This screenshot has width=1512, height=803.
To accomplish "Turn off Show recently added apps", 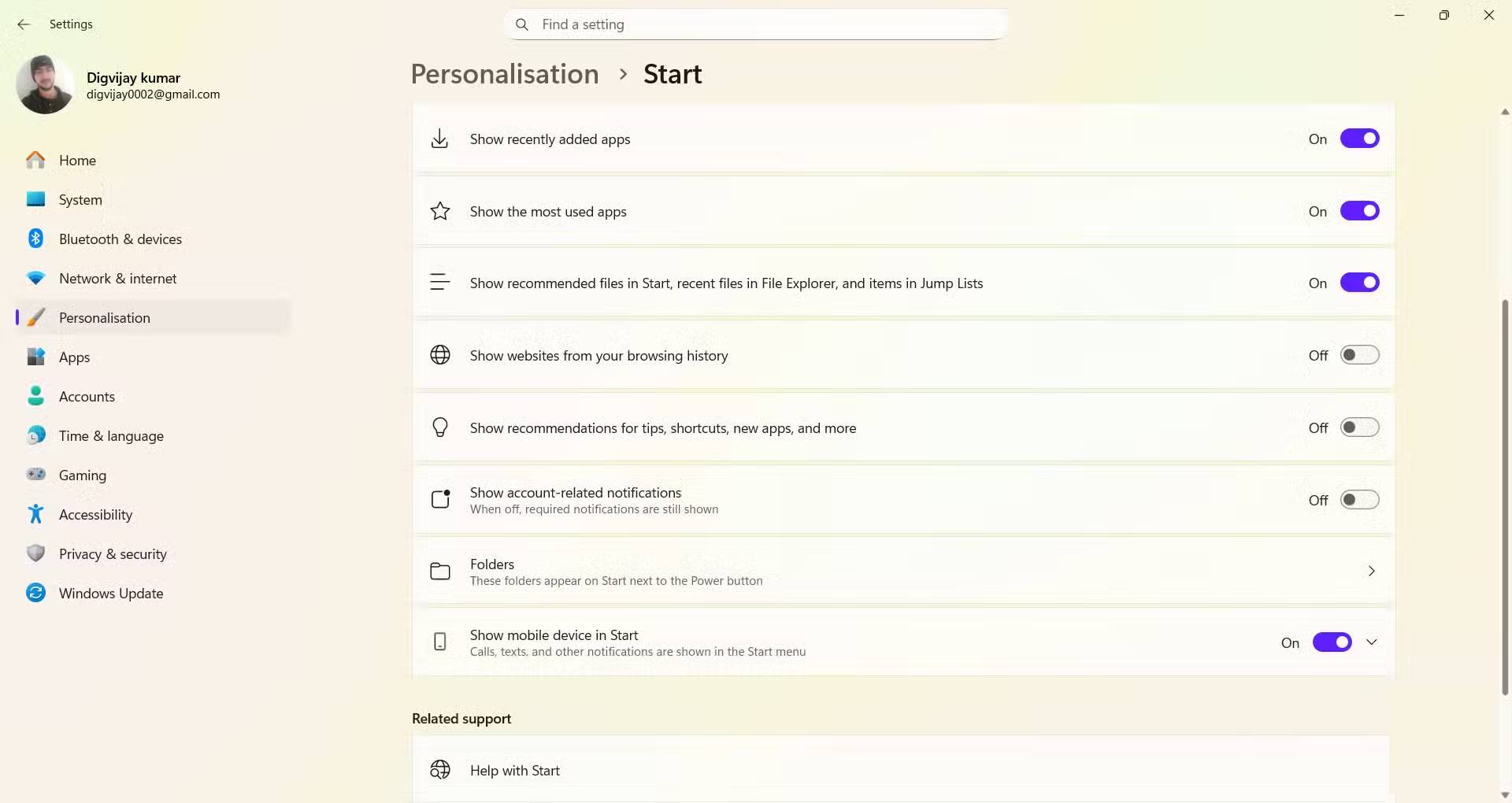I will pyautogui.click(x=1359, y=139).
